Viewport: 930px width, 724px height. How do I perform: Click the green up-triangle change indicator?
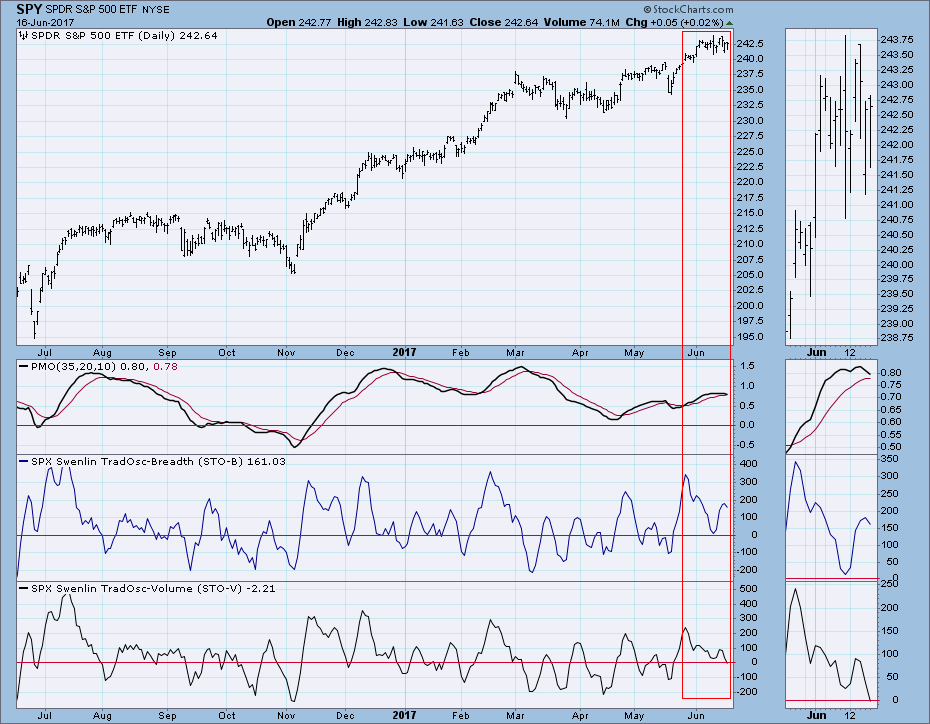729,23
